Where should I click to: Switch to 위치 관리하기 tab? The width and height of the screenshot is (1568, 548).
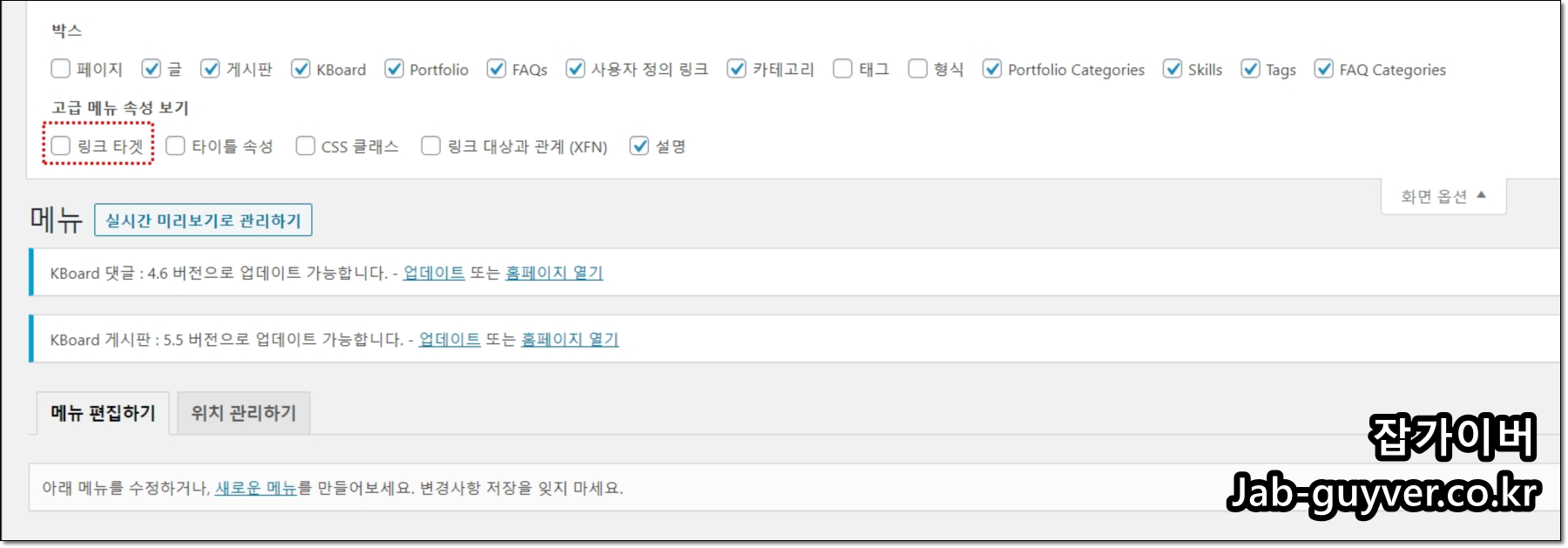tap(244, 413)
